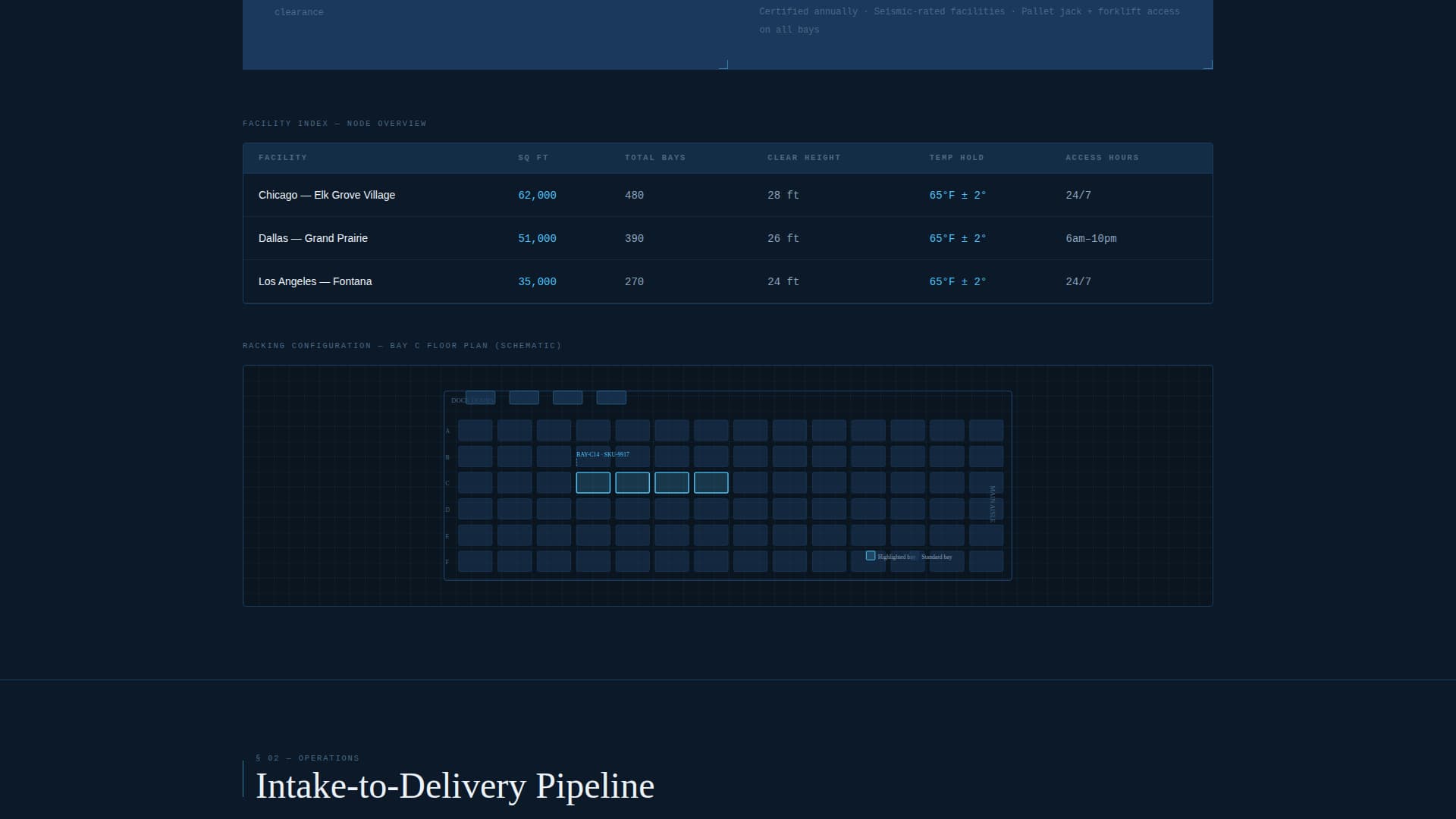1456x819 pixels.
Task: Click the Racking Configuration — Bay C Floor Plan label
Action: 402,346
